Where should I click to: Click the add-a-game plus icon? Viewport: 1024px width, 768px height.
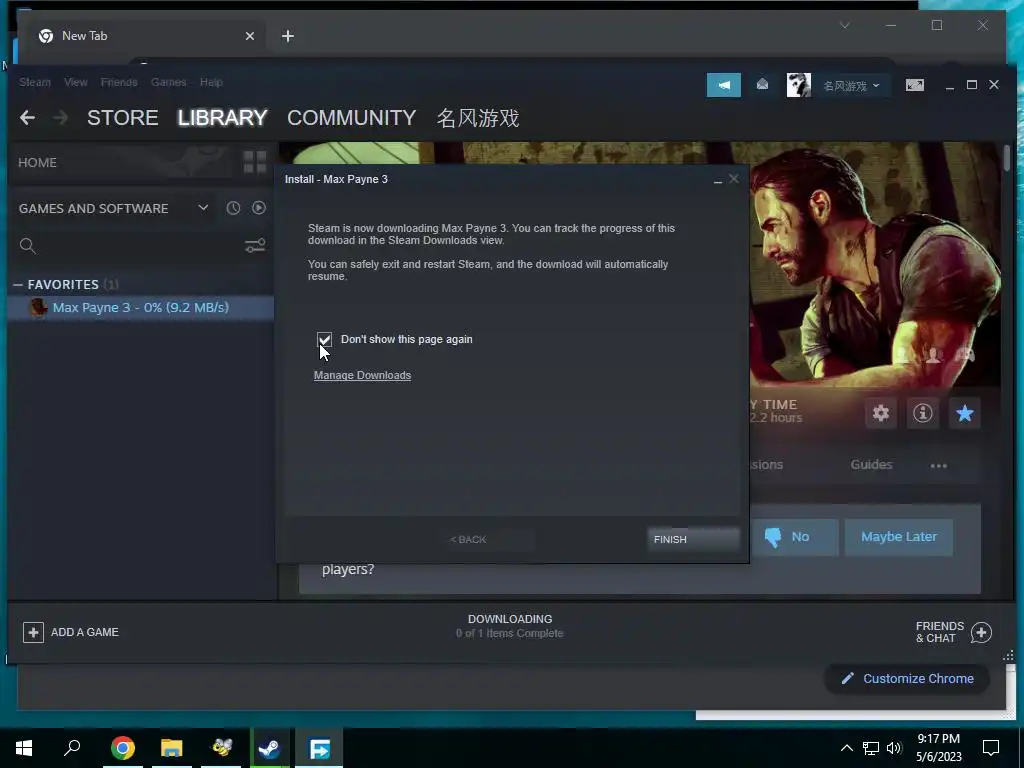pos(33,632)
